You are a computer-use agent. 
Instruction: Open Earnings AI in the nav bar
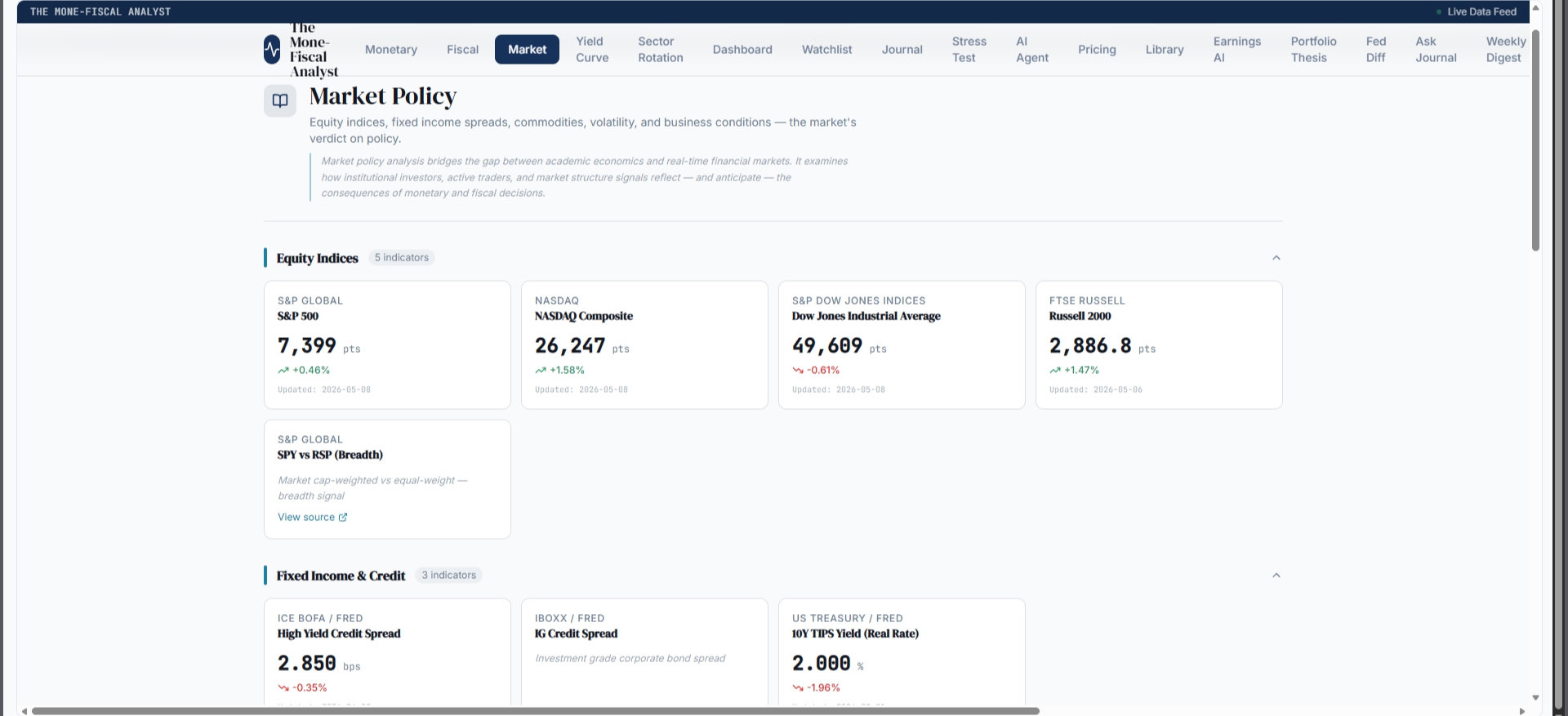[x=1237, y=50]
